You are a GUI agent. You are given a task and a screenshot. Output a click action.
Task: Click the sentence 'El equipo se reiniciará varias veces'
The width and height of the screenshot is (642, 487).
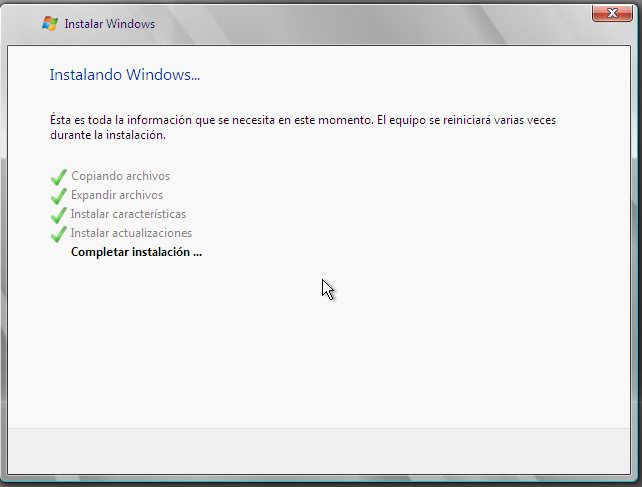point(466,119)
